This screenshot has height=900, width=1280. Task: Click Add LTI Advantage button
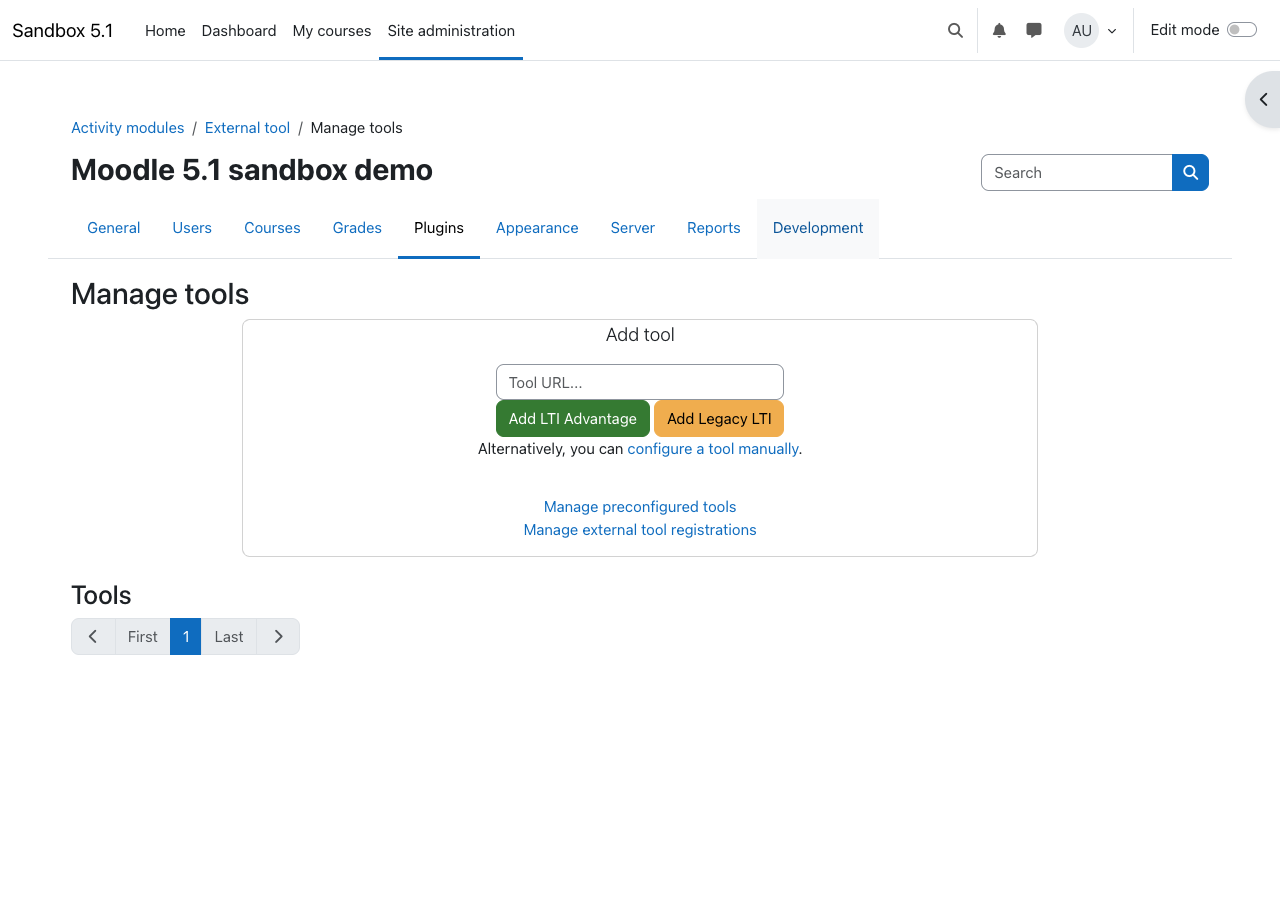point(572,419)
